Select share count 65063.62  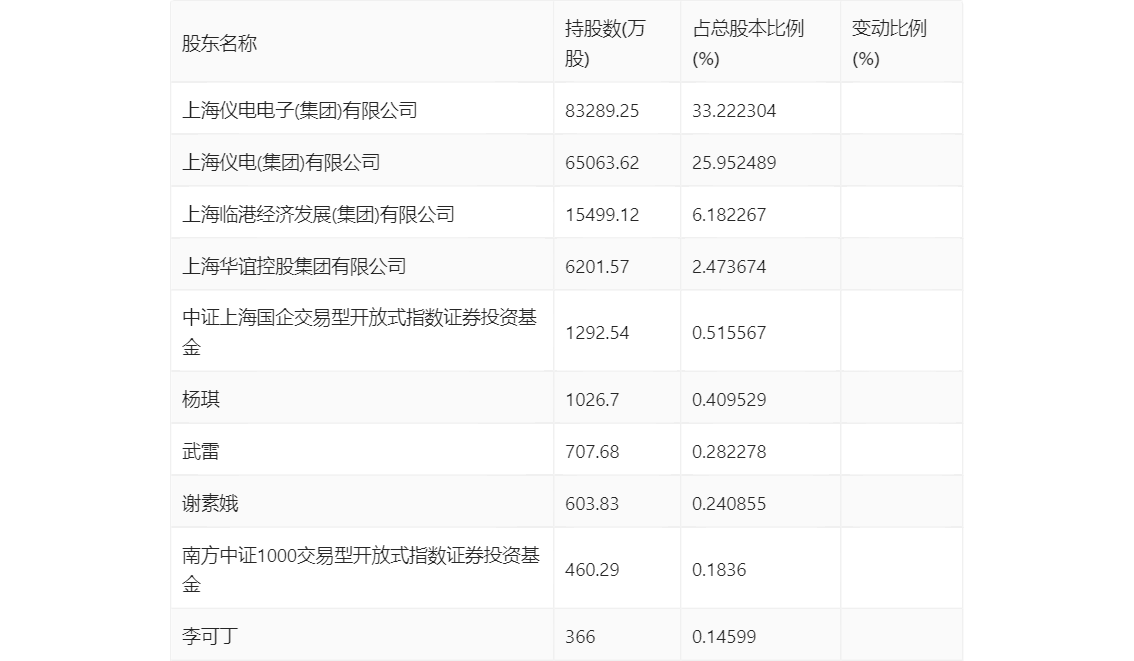point(602,163)
